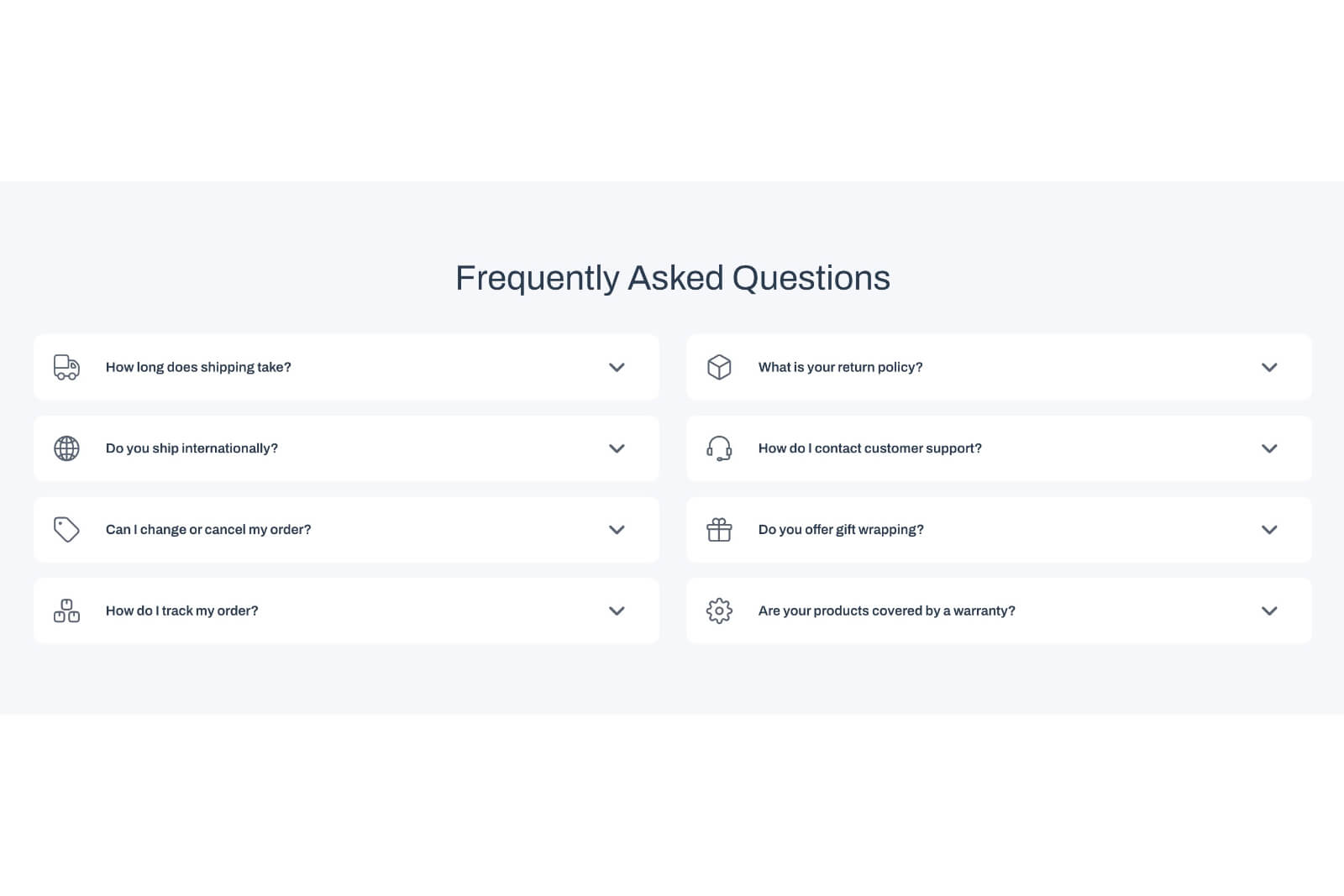Viewport: 1344px width, 896px height.
Task: Click the package tracking icon
Action: click(66, 610)
